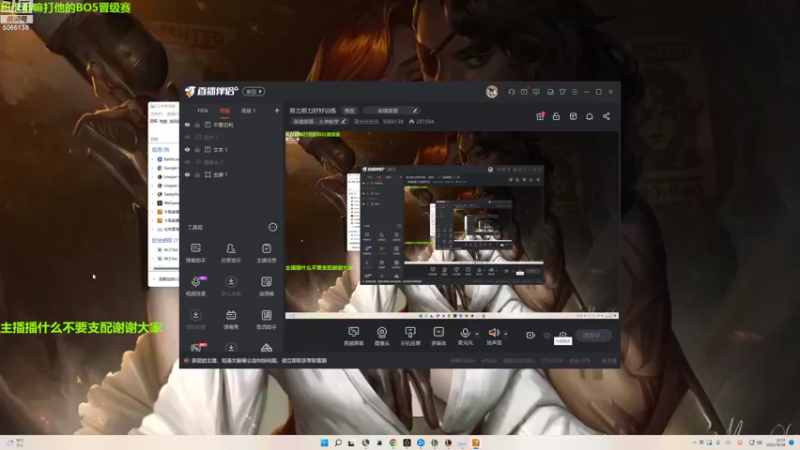Open the 歌词助手 tool
Image resolution: width=800 pixels, height=450 pixels.
click(x=266, y=319)
